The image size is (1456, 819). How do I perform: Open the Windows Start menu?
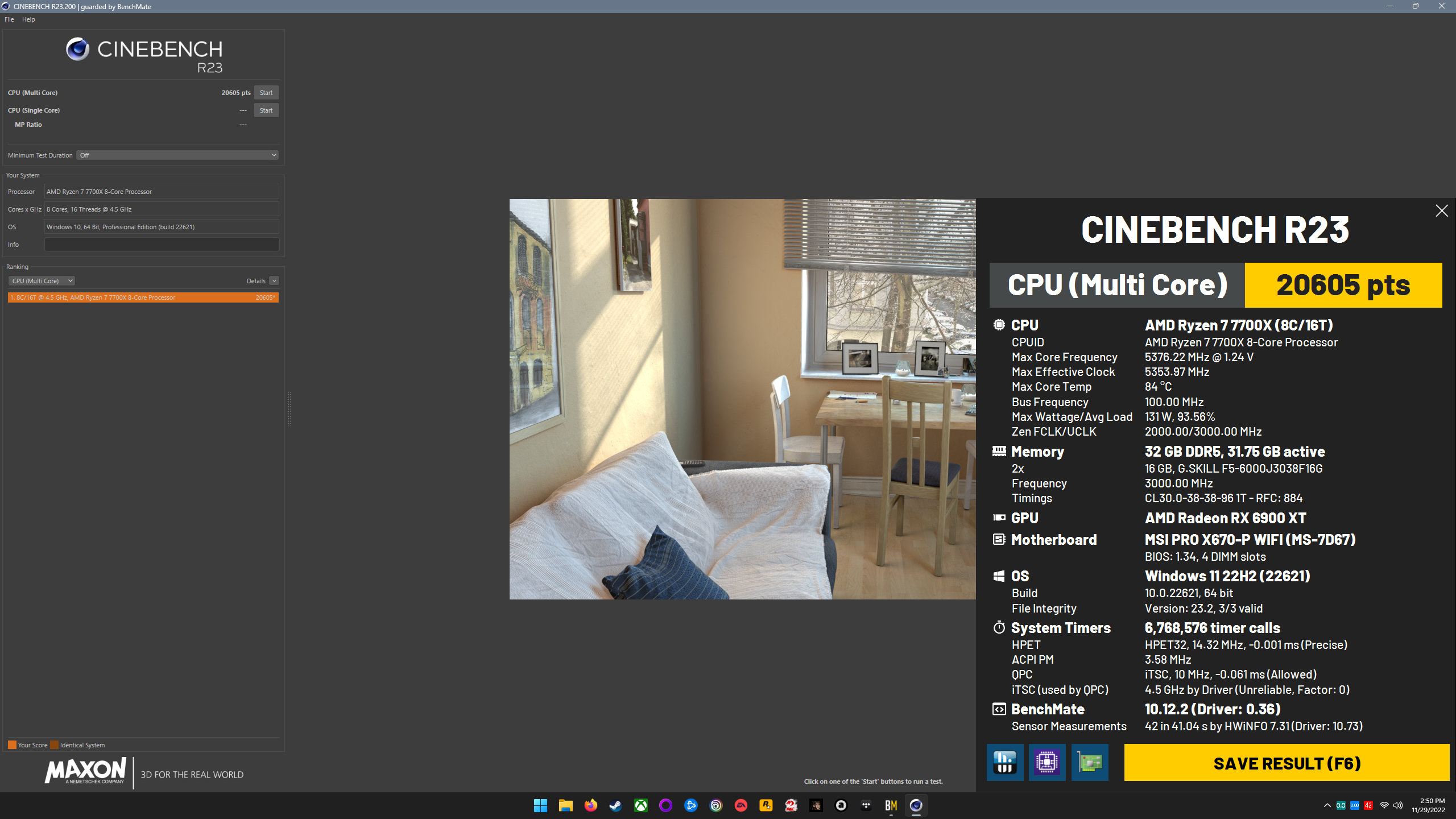pyautogui.click(x=540, y=805)
